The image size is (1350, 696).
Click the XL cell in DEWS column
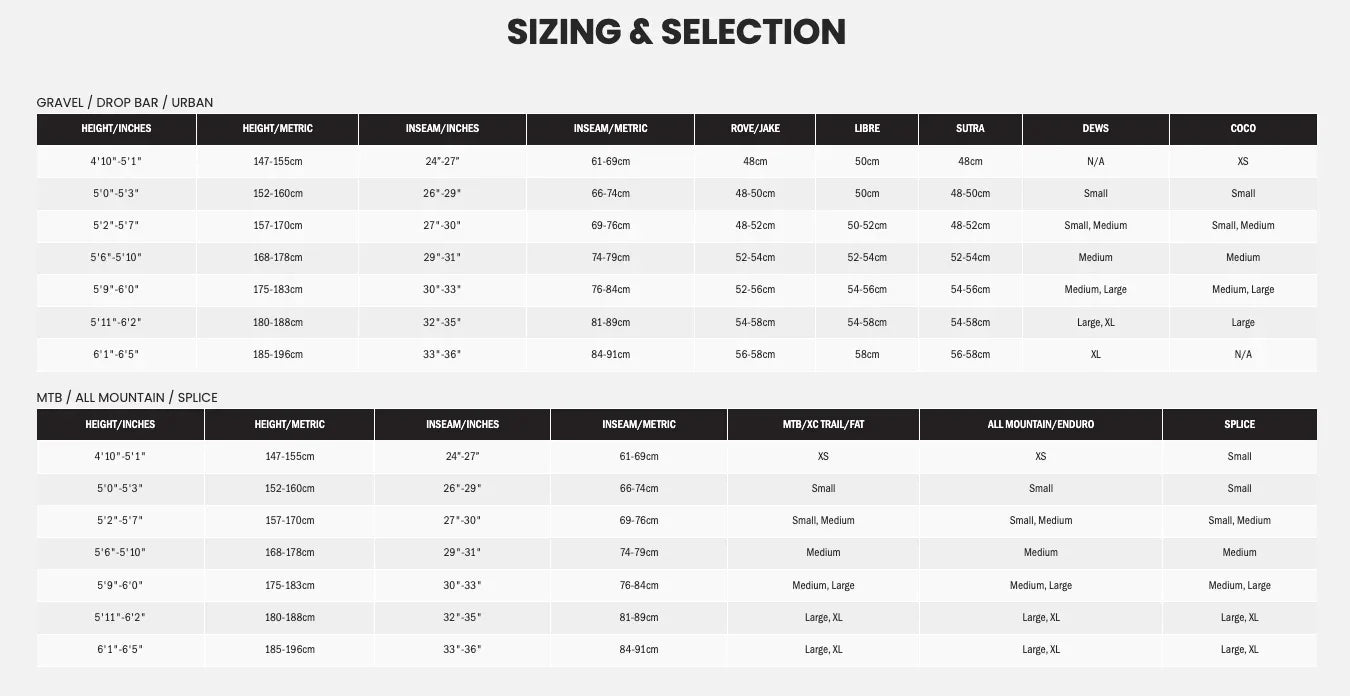coord(1095,354)
